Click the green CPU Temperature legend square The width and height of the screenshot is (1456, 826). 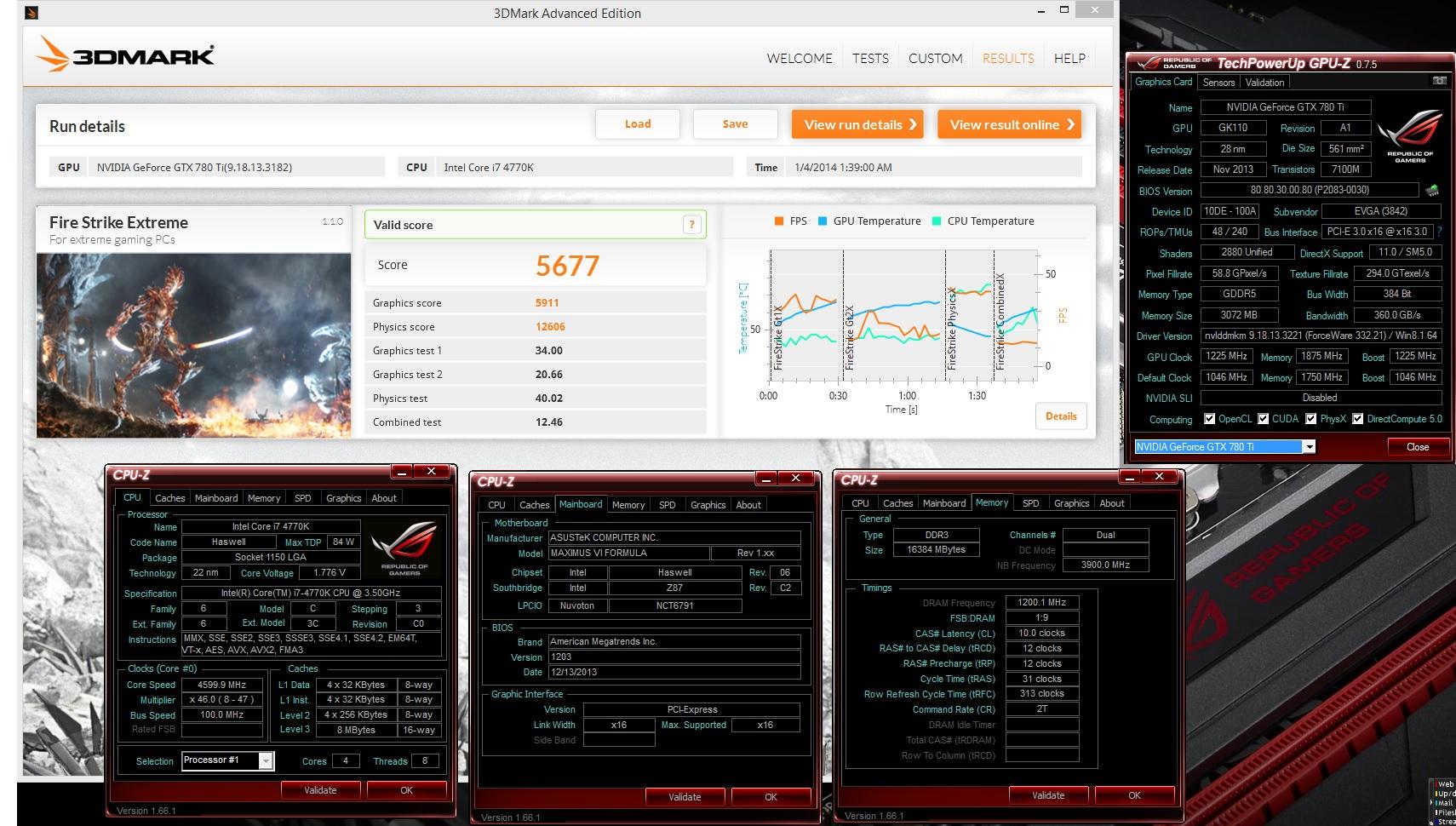point(937,221)
